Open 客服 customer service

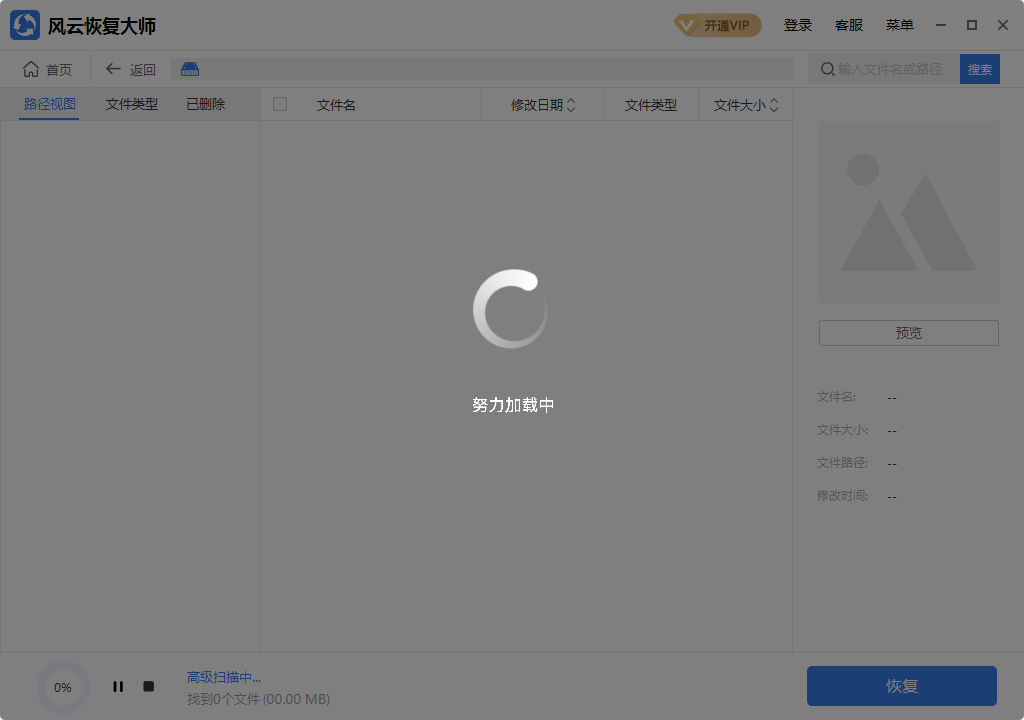848,25
